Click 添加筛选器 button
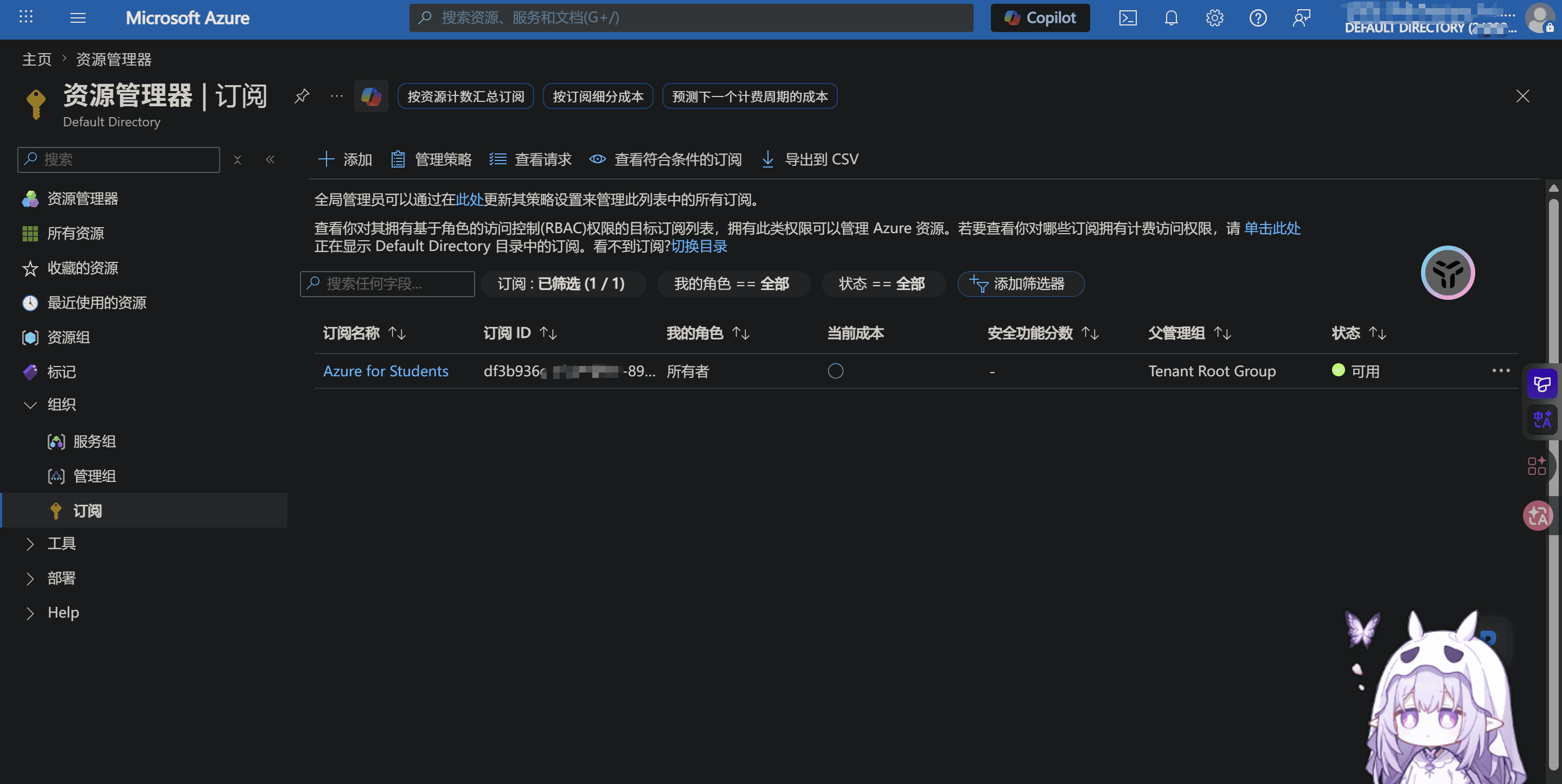1562x784 pixels. 1021,284
